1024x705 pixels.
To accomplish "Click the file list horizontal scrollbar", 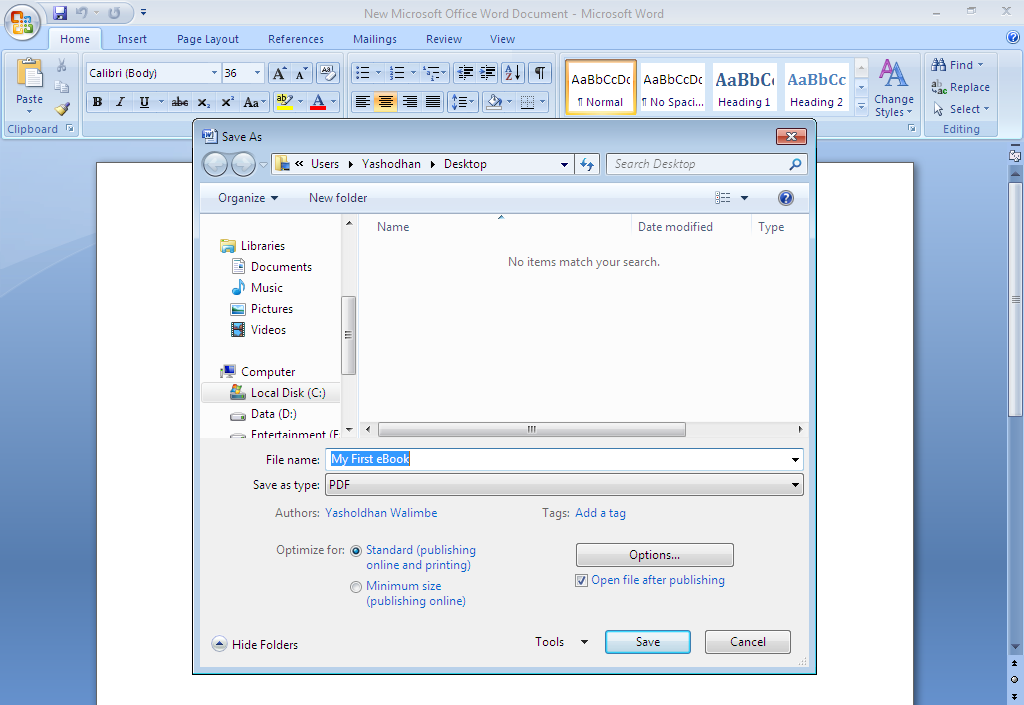I will 532,430.
